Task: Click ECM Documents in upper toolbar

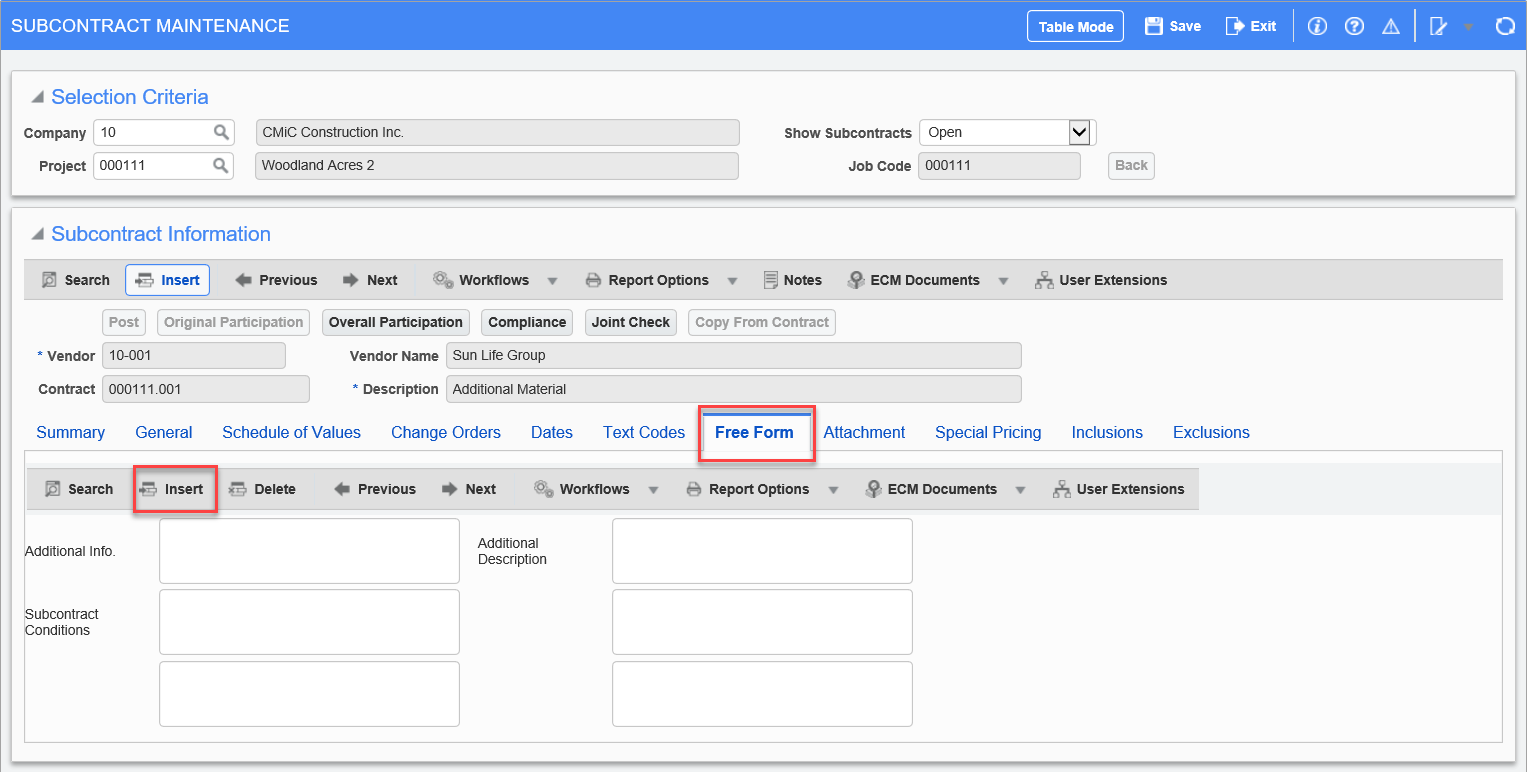Action: (913, 280)
